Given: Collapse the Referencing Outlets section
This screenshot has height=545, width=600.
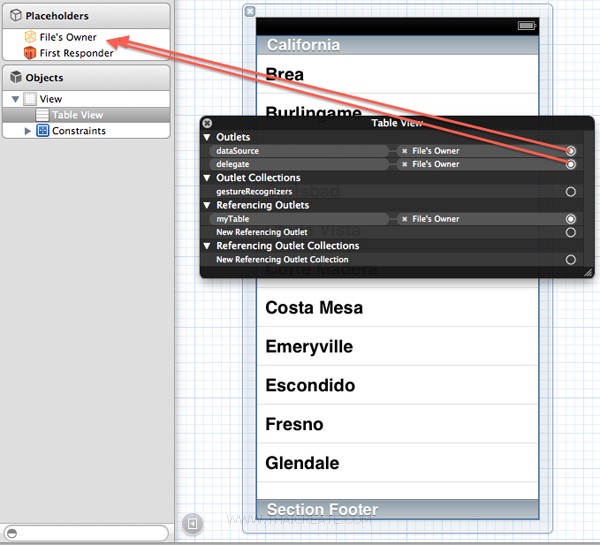Looking at the screenshot, I should pyautogui.click(x=207, y=205).
